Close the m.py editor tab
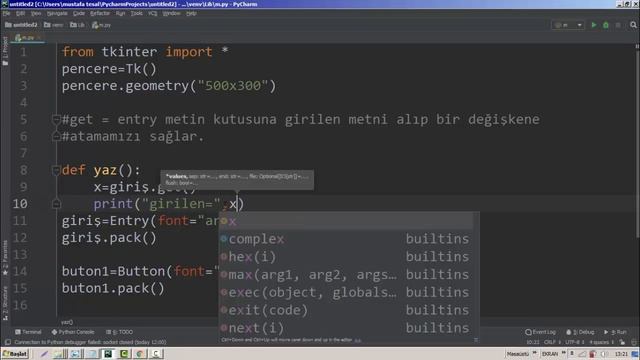This screenshot has width=640, height=360. pyautogui.click(x=39, y=38)
